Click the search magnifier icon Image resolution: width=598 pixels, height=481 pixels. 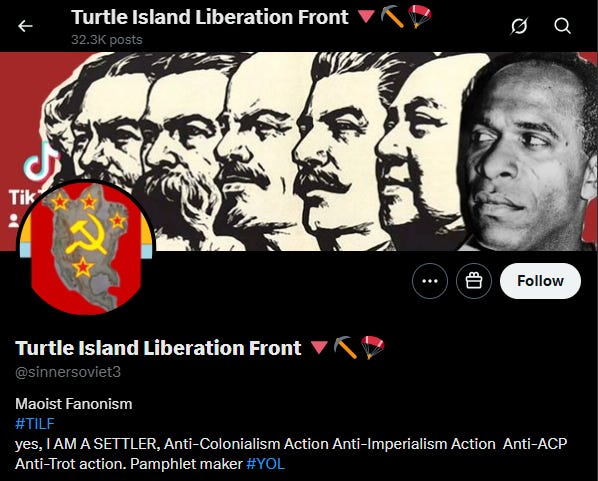click(562, 26)
